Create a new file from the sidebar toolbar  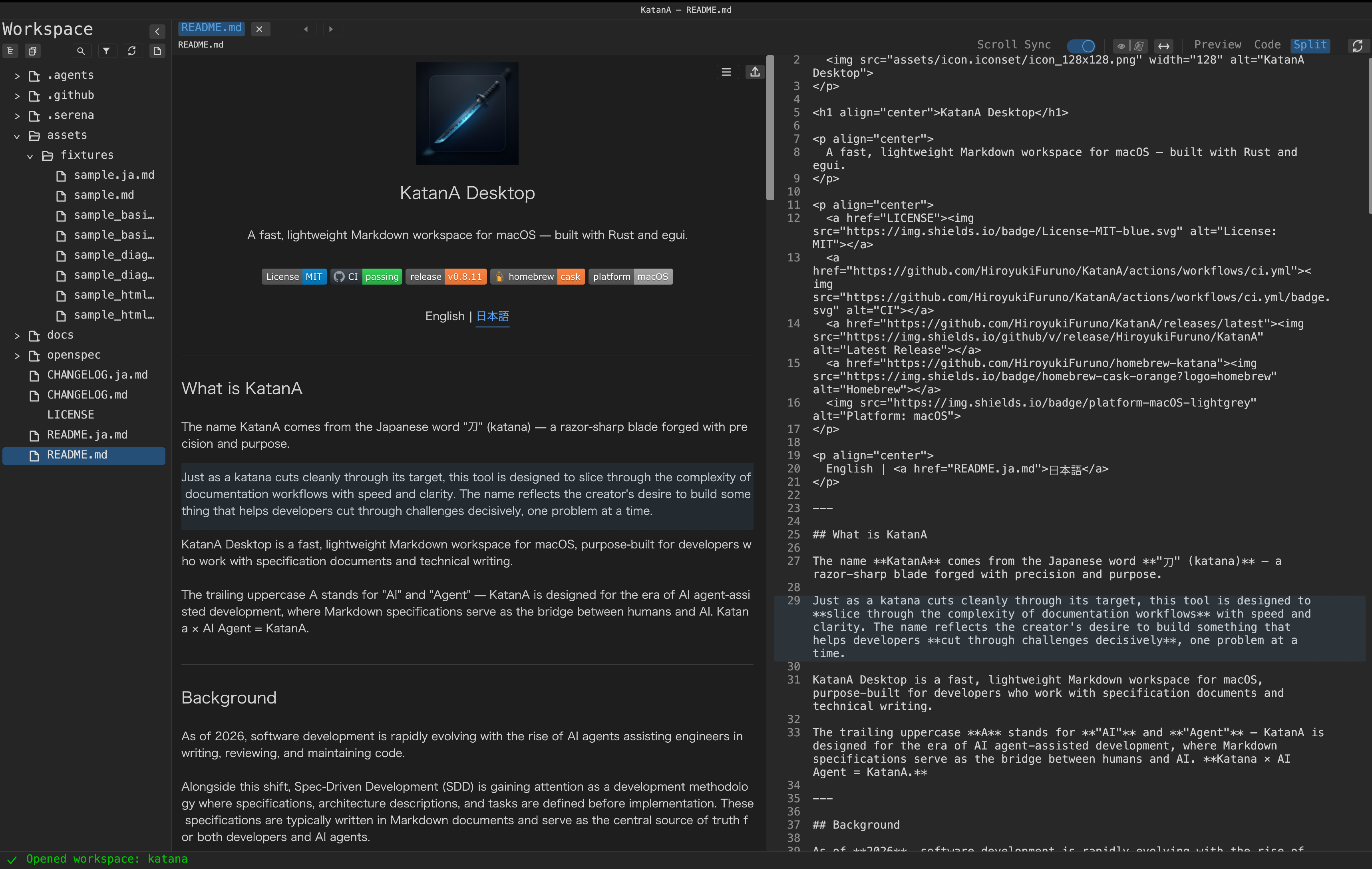click(157, 51)
